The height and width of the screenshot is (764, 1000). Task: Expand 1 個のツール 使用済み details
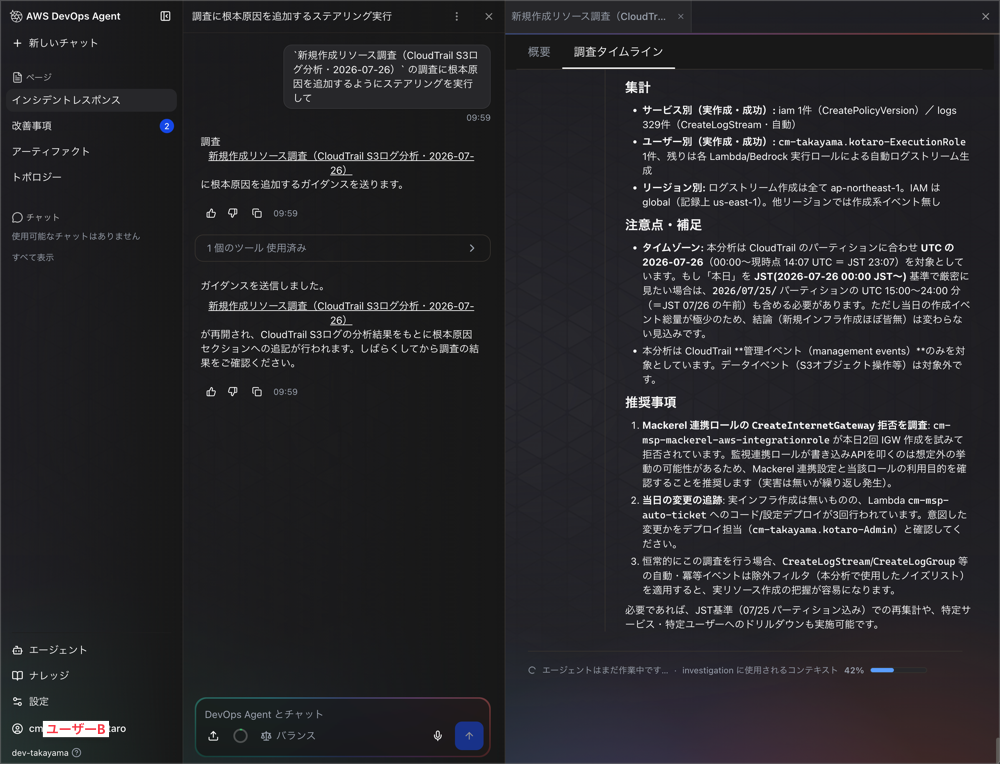click(x=342, y=248)
